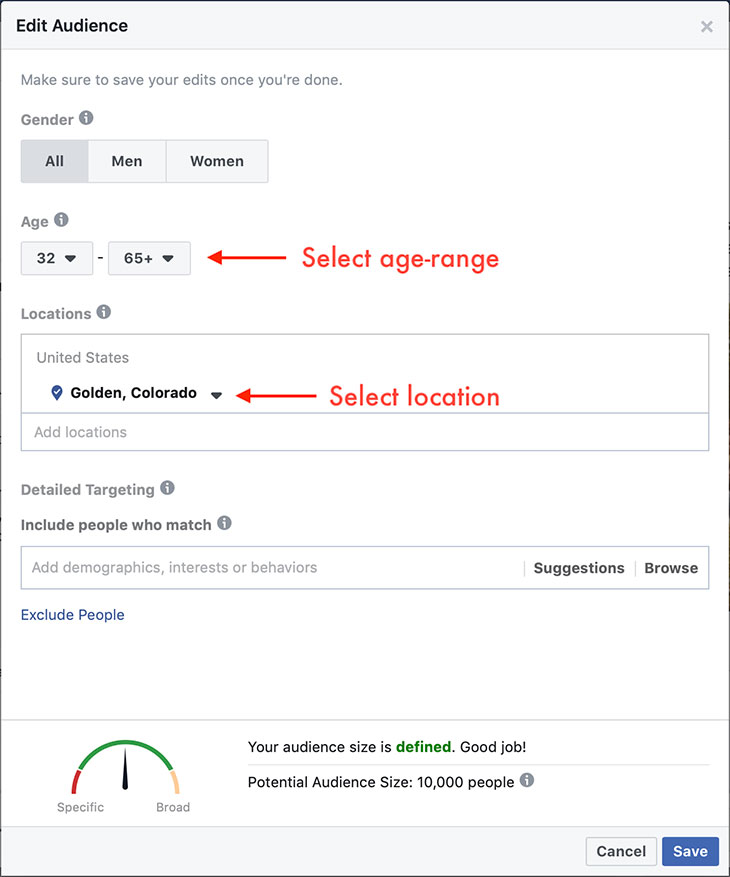This screenshot has height=877, width=730.
Task: Expand the Golden, Colorado location dropdown arrow
Action: [x=216, y=395]
